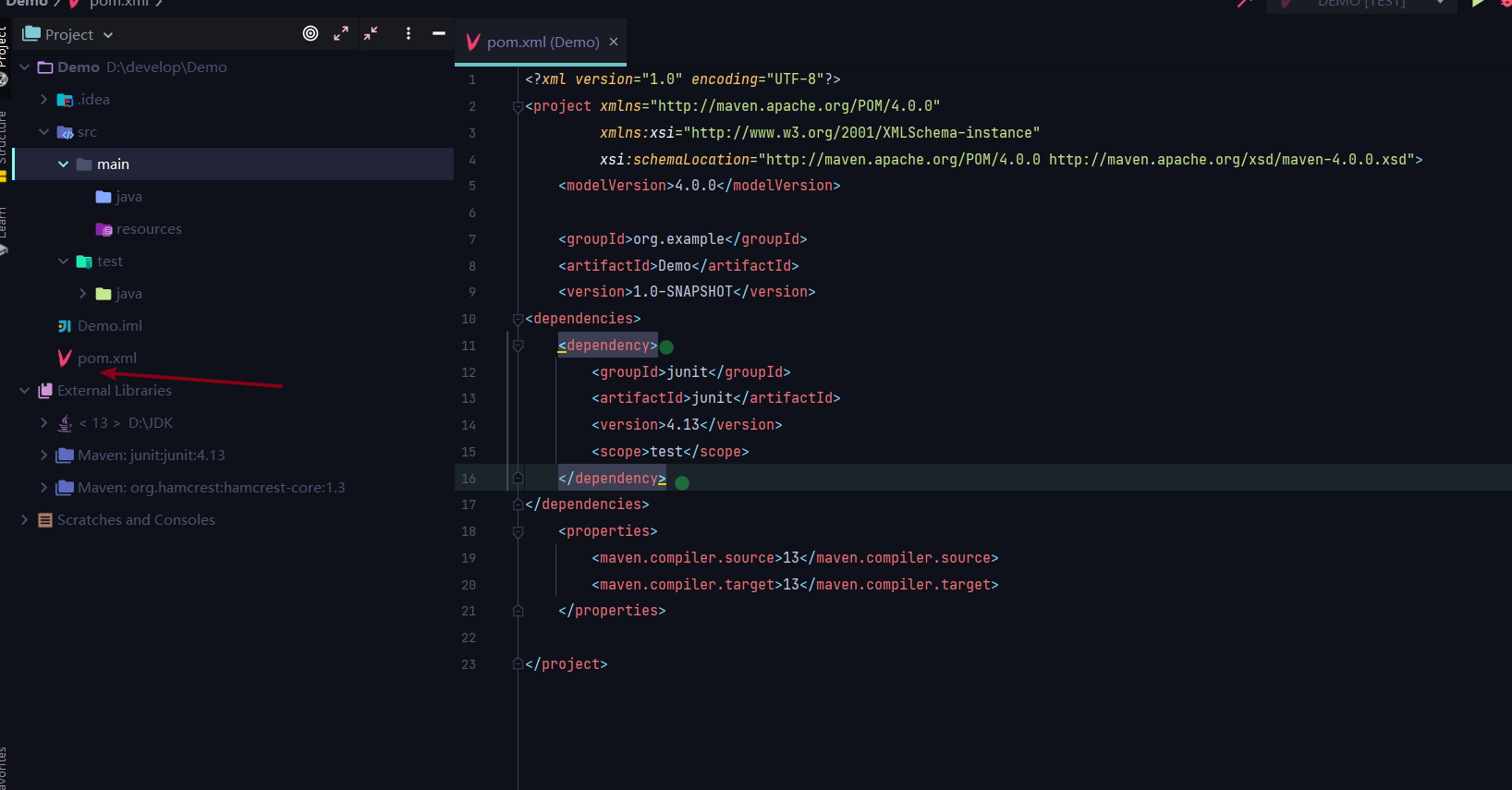
Task: Click the Collapse All icon in Project panel
Action: click(x=371, y=33)
